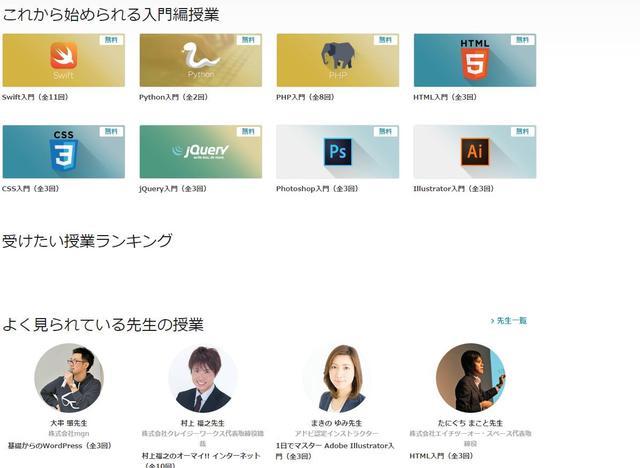Open the Swift入門（全11回）title link
640x468 pixels.
pyautogui.click(x=35, y=97)
